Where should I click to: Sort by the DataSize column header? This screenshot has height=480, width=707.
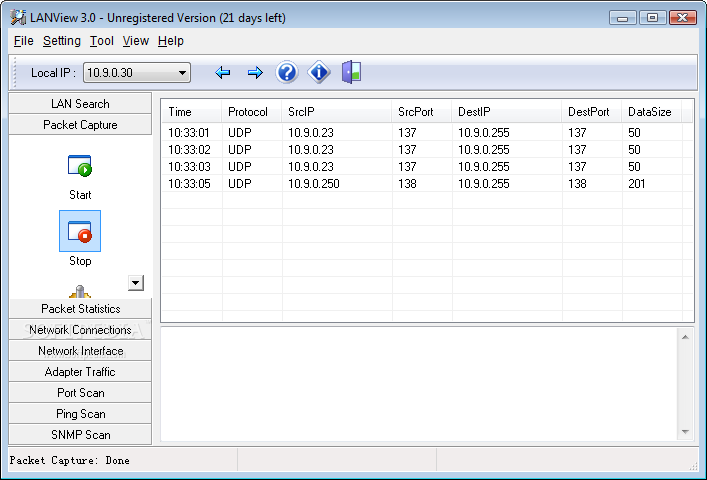[652, 112]
